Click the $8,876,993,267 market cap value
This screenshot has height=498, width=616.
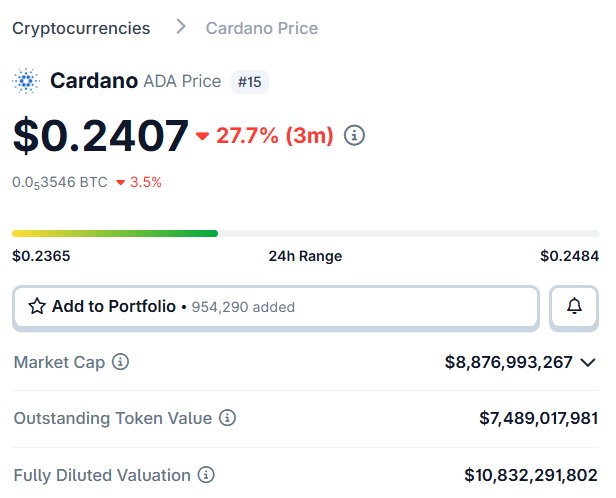(x=509, y=362)
